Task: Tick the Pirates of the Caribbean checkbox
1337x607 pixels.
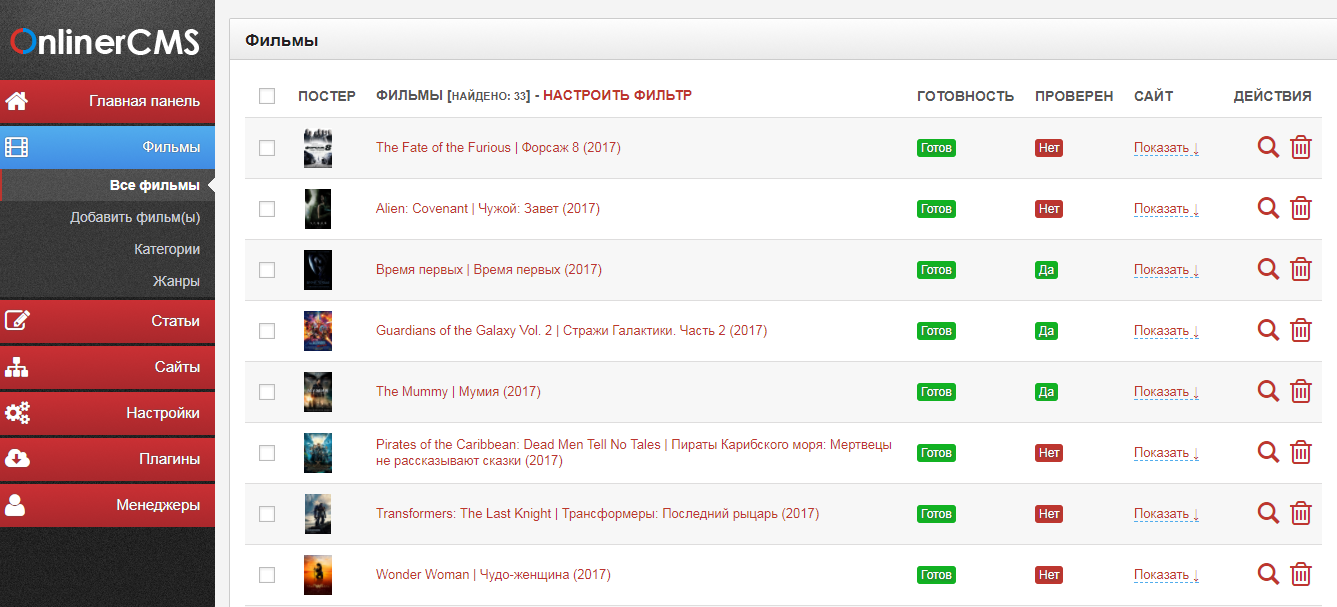Action: 267,453
